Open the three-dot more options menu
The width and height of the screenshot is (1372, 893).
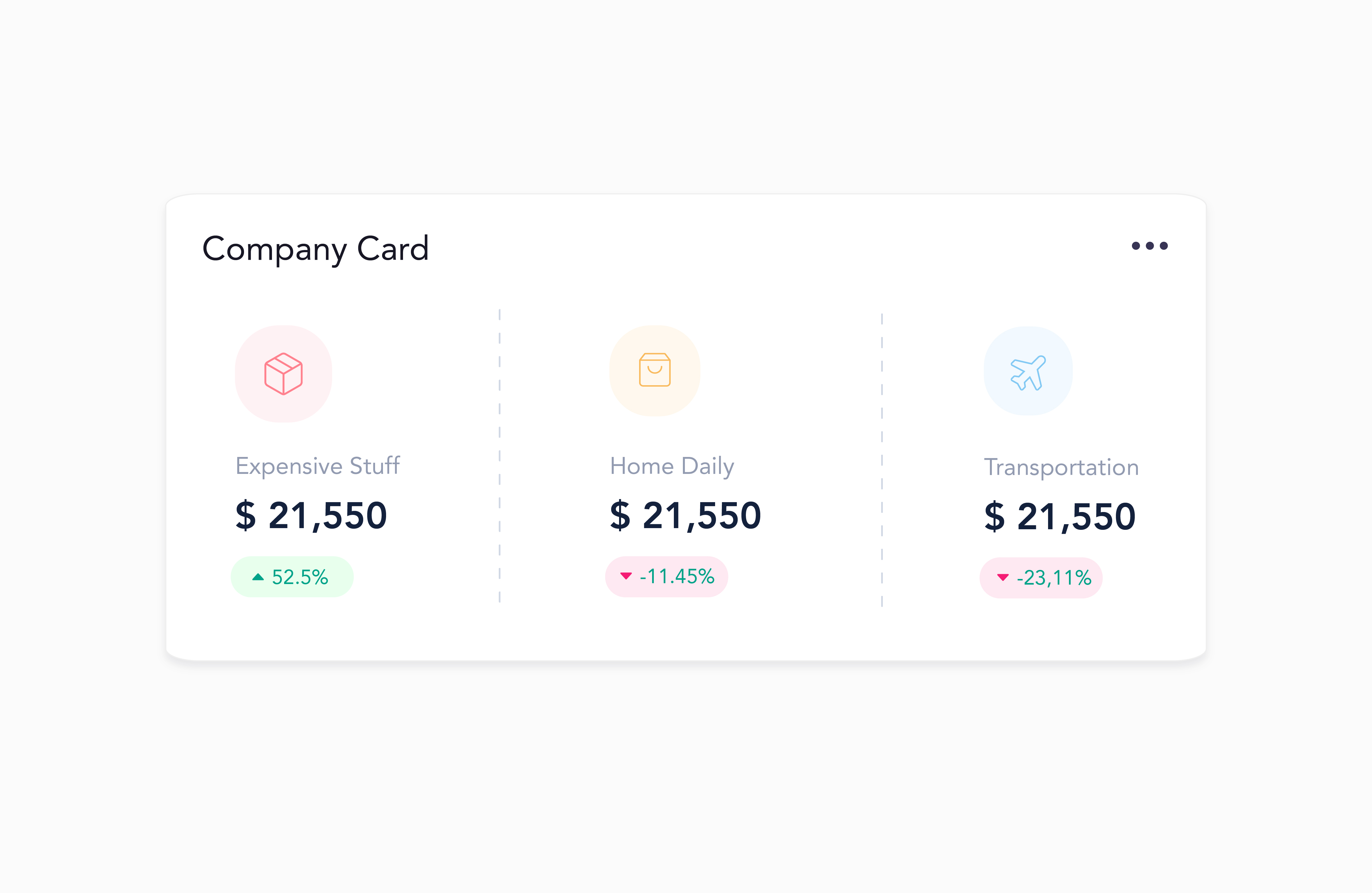(1149, 246)
